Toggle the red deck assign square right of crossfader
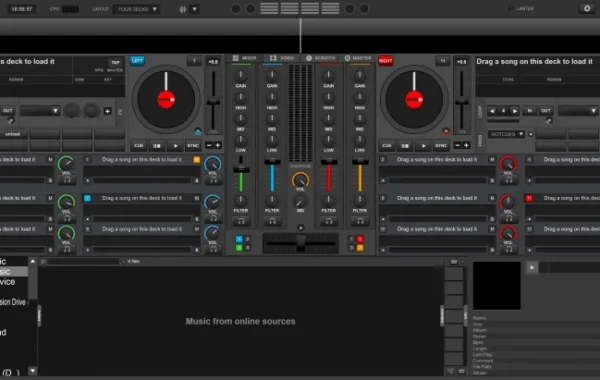This screenshot has width=600, height=380. pos(360,239)
